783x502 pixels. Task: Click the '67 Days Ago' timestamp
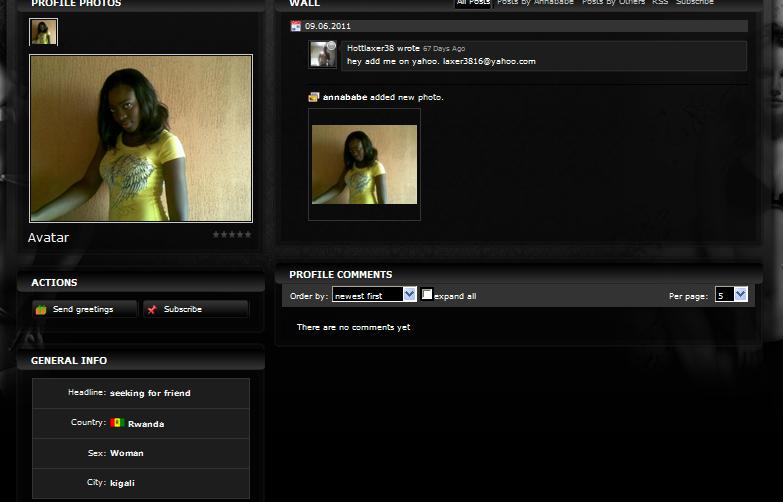444,48
